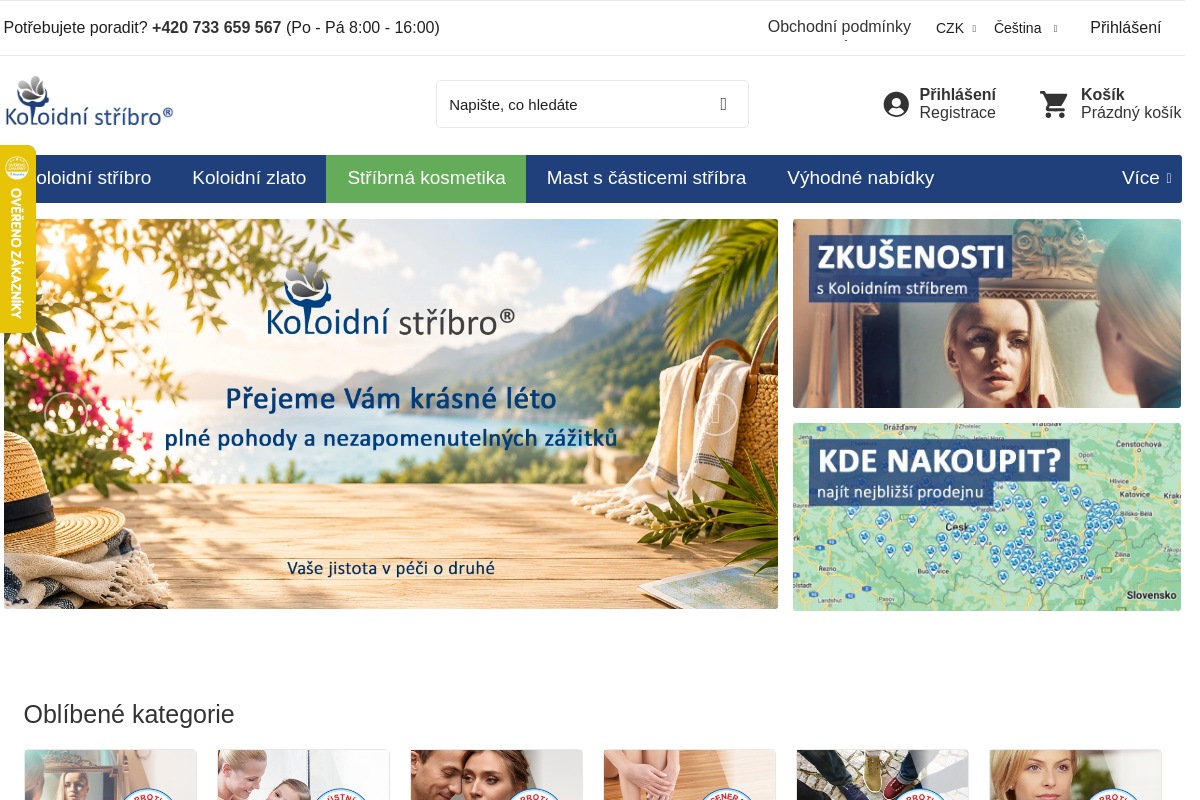Click bold Přihlášení next to avatar
The height and width of the screenshot is (800, 1200).
pyautogui.click(x=957, y=95)
